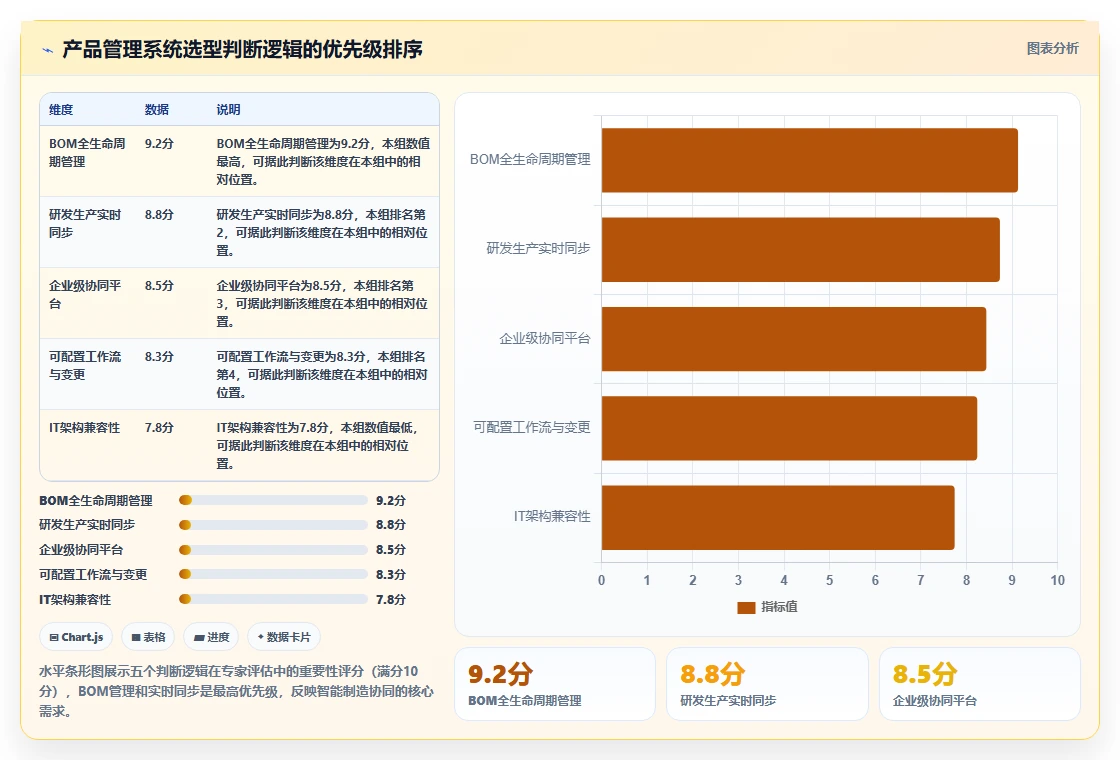
Task: Click the summary paragraph starting 水平条形图展示
Action: point(236,691)
